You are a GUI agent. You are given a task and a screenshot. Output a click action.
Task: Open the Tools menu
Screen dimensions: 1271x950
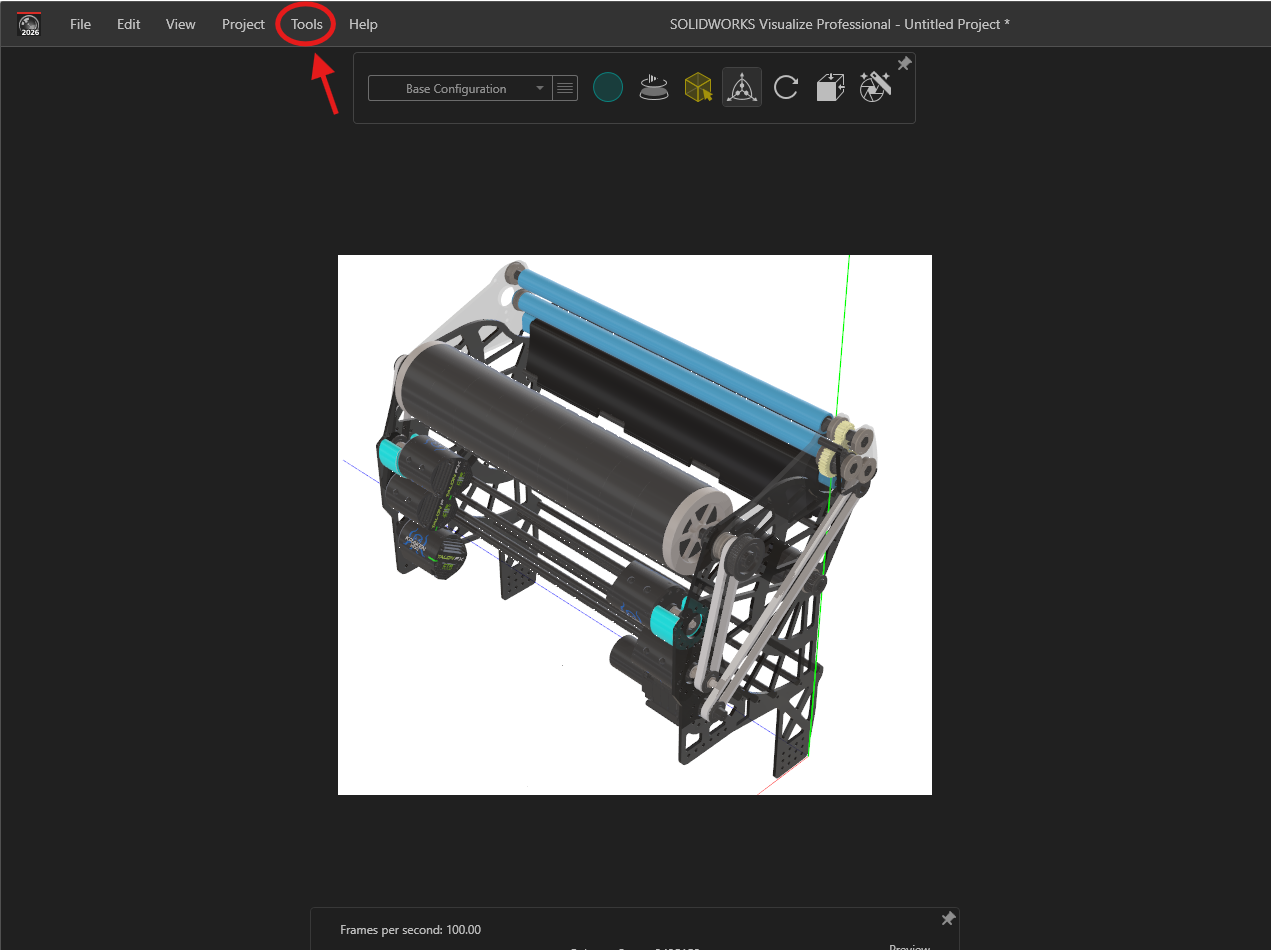(x=307, y=24)
